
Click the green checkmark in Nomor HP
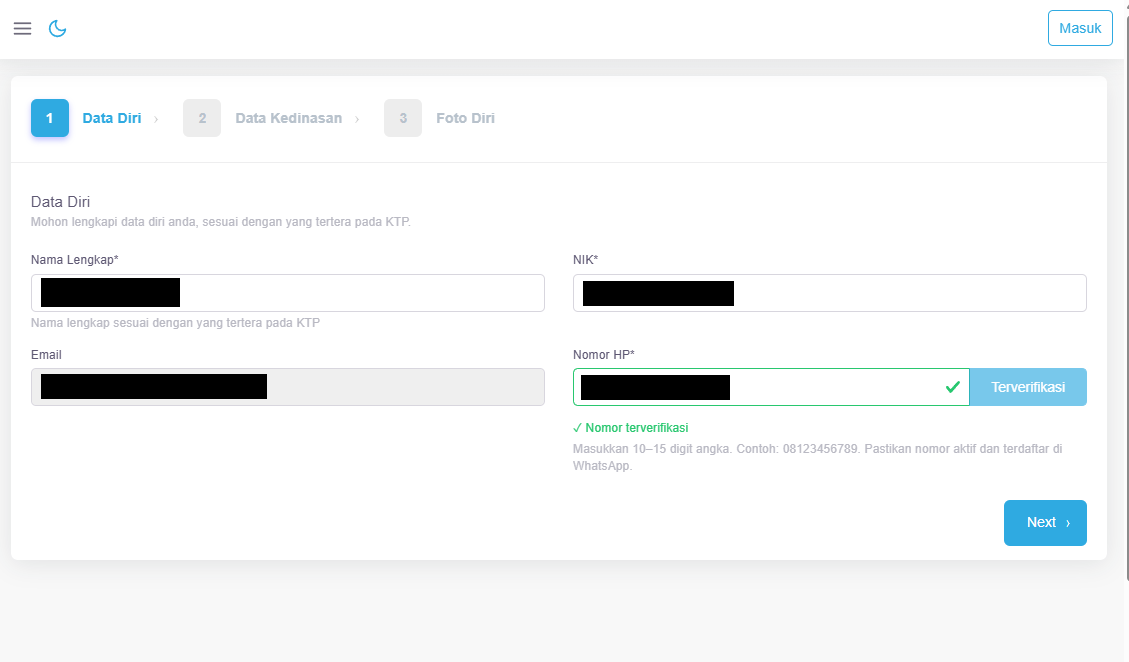pos(953,387)
